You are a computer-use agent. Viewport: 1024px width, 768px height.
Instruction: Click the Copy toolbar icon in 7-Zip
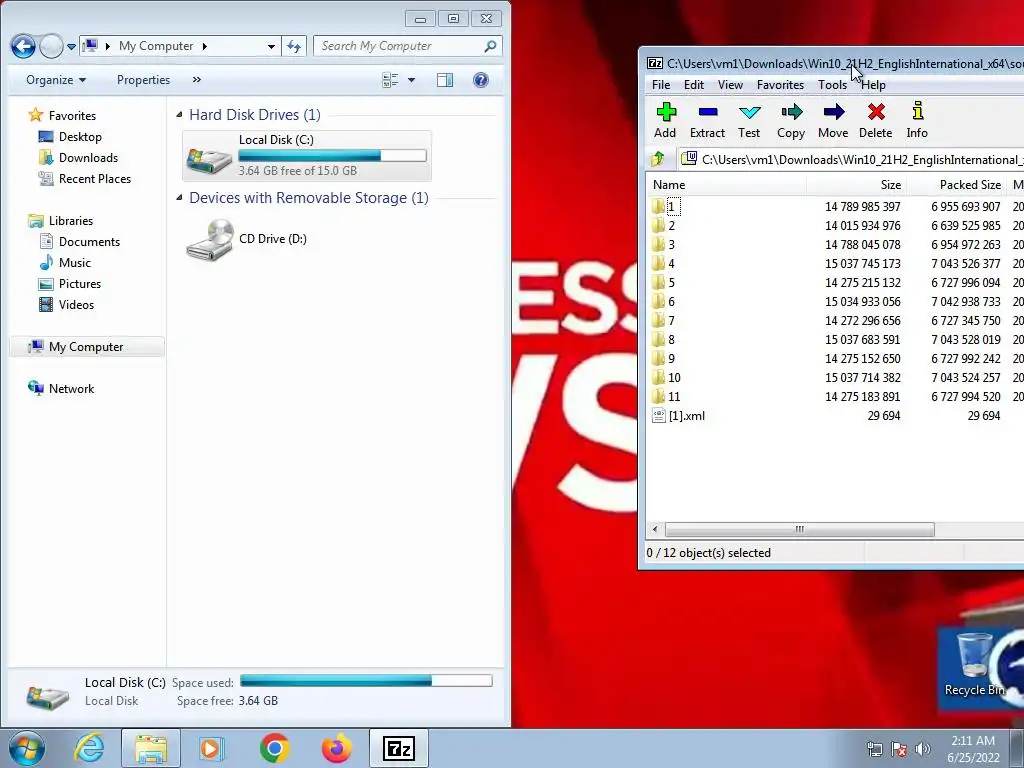point(791,121)
